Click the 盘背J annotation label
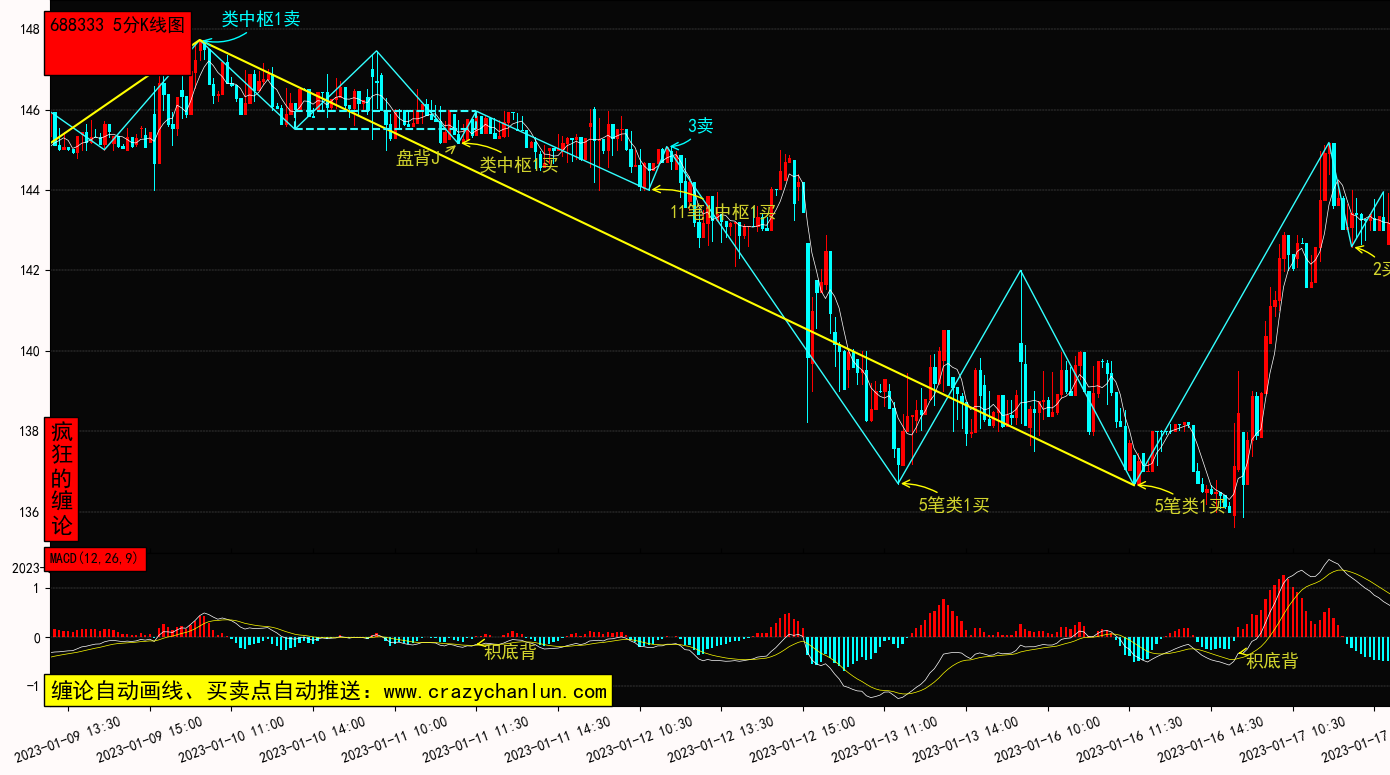 pyautogui.click(x=418, y=158)
